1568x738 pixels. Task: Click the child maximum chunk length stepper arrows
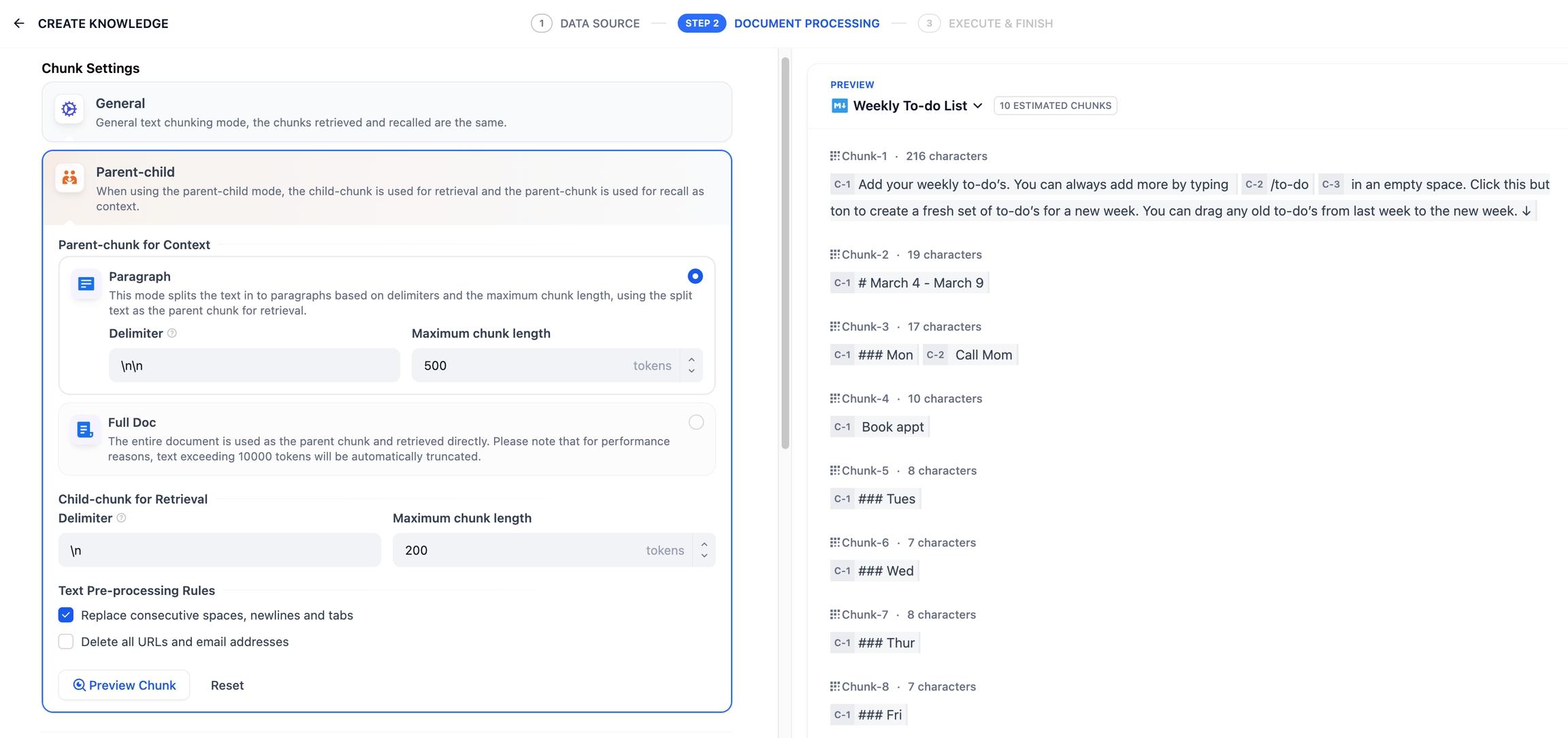click(704, 550)
